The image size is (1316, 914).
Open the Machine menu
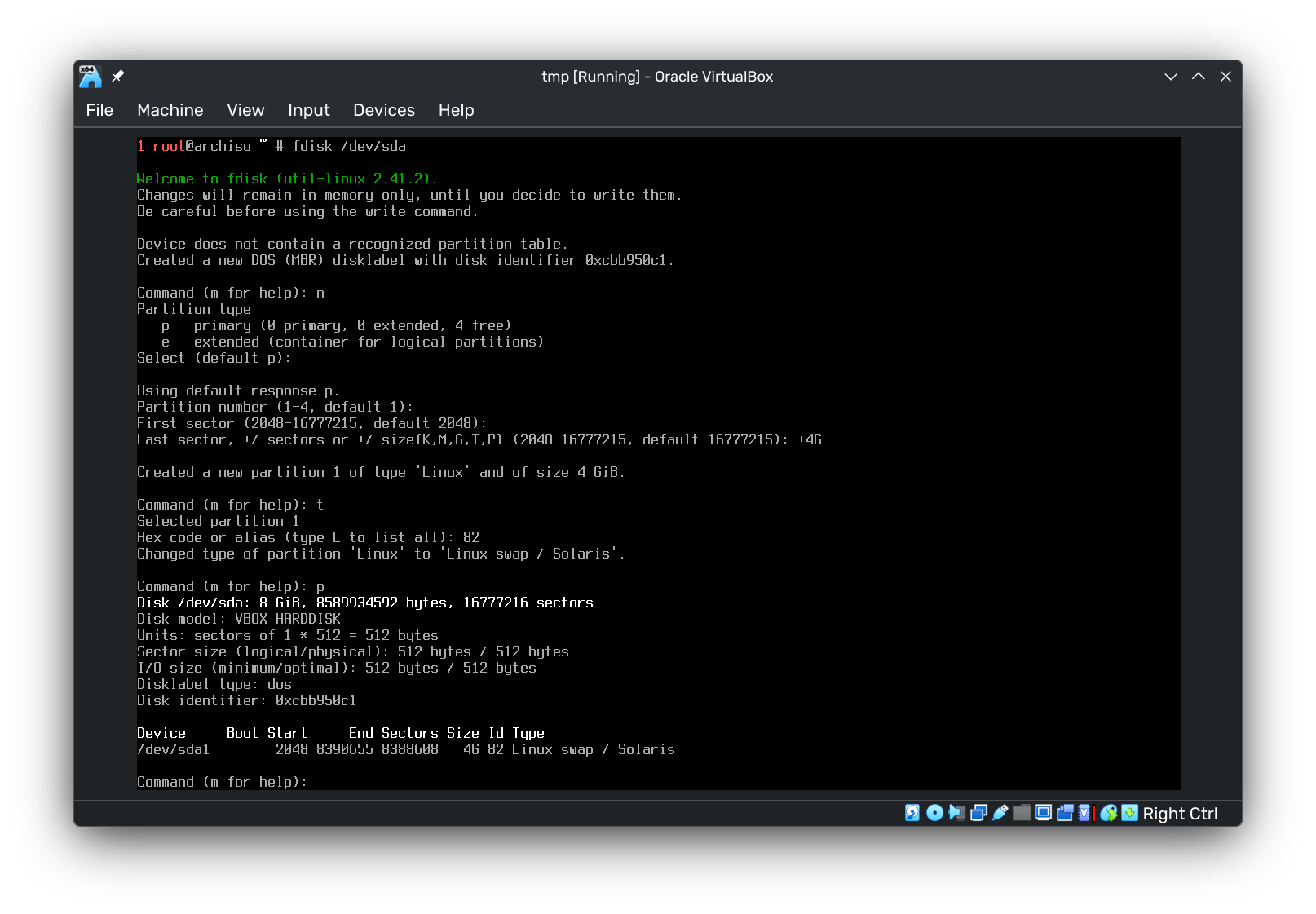coord(170,110)
